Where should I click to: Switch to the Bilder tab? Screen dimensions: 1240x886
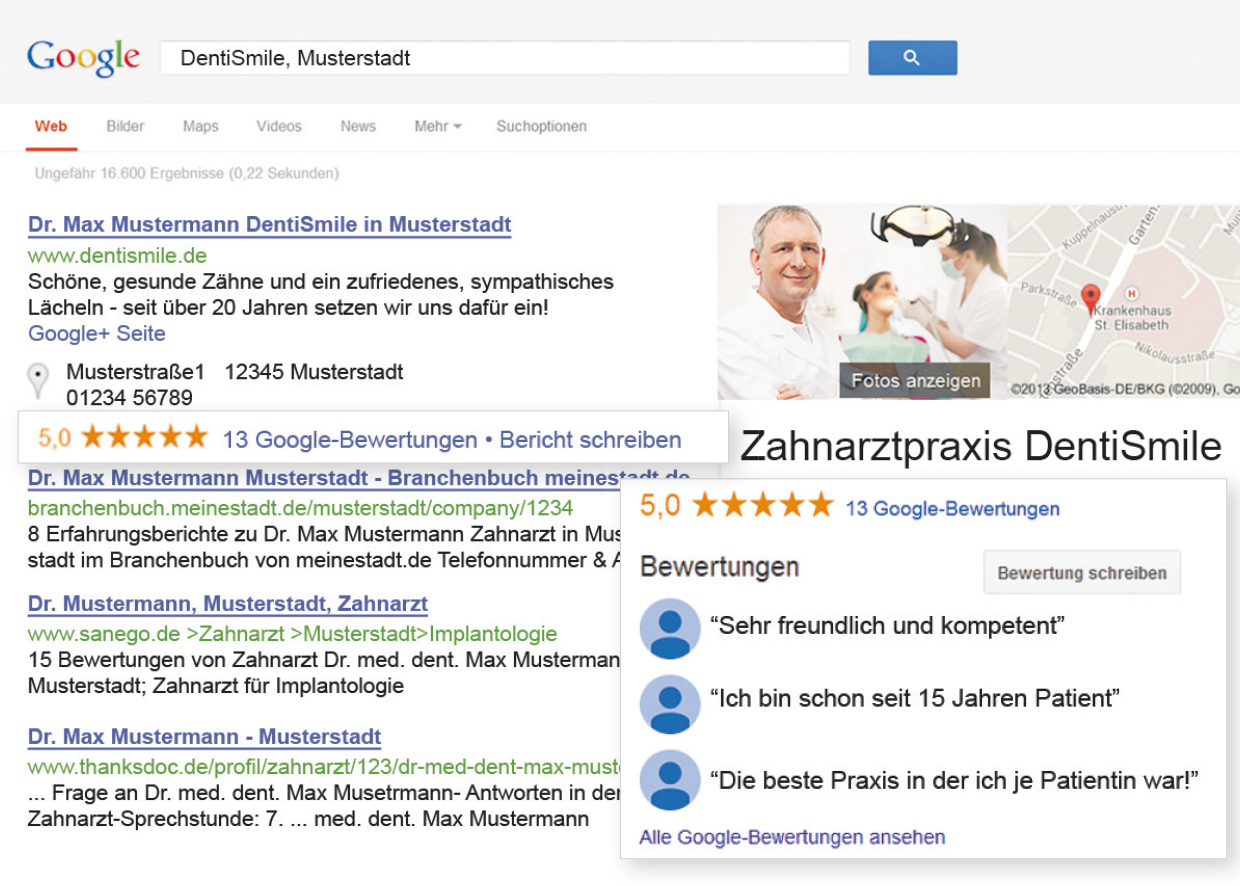(x=126, y=126)
